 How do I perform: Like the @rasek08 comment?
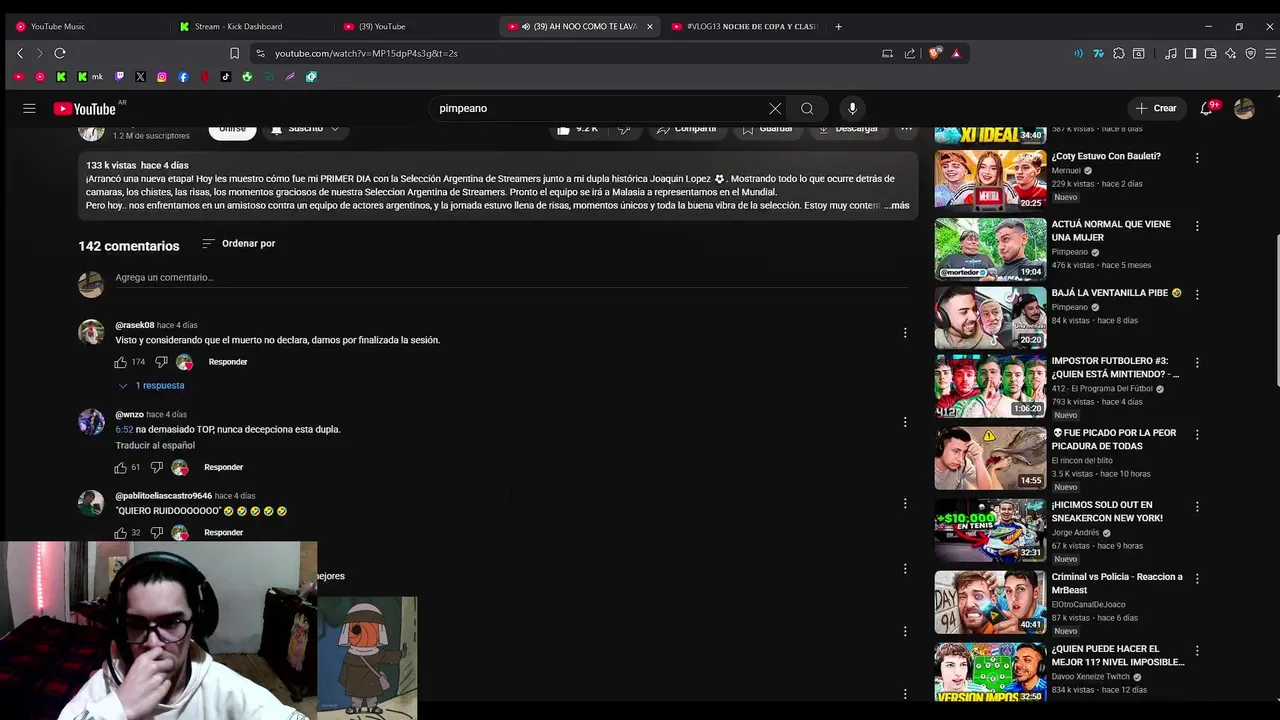tap(121, 362)
